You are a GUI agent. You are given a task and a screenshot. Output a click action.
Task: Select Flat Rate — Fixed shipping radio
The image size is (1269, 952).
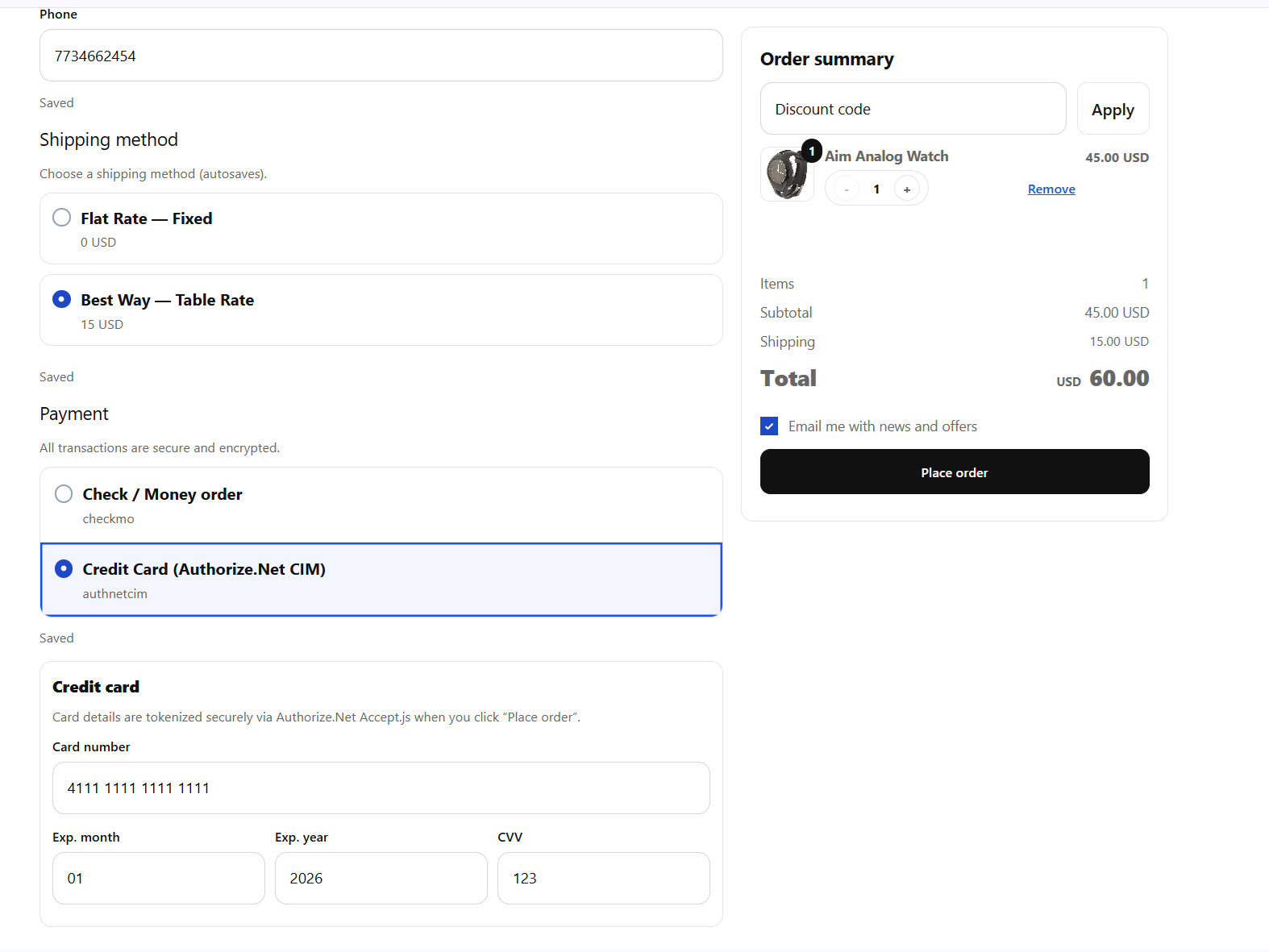point(61,218)
